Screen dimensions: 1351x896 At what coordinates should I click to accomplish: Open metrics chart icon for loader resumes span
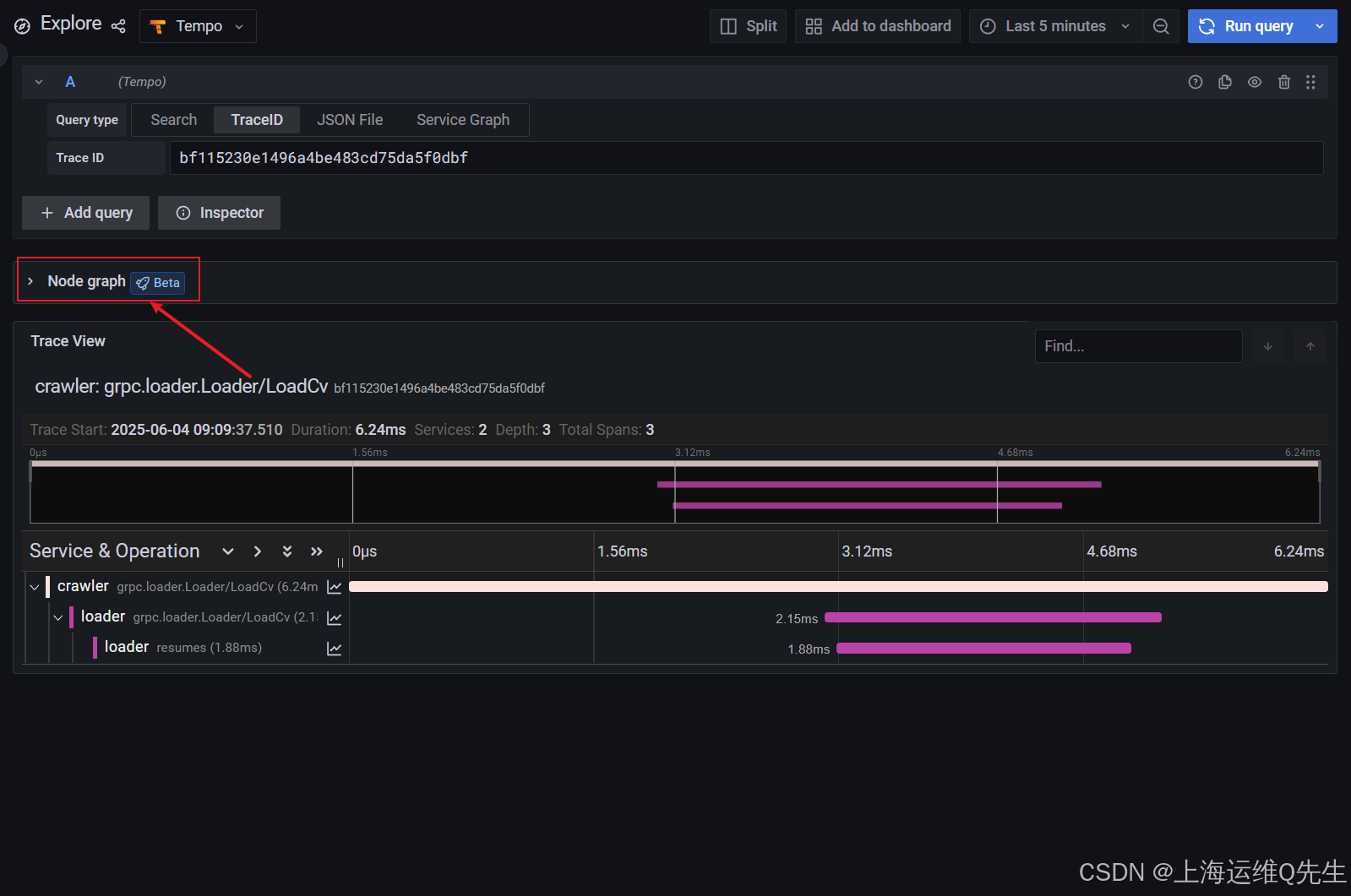click(x=335, y=649)
